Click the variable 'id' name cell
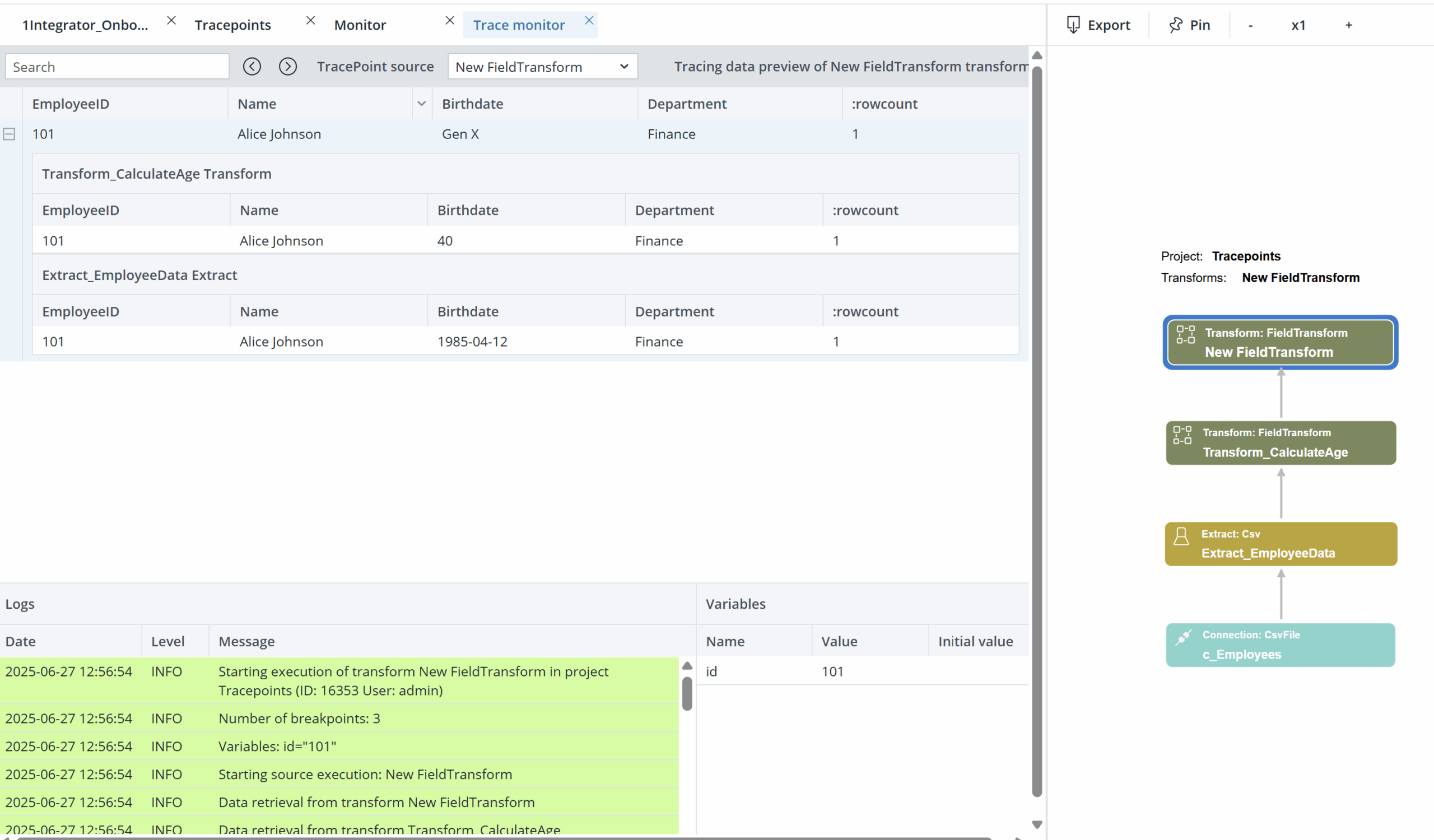The width and height of the screenshot is (1434, 840). 711,671
